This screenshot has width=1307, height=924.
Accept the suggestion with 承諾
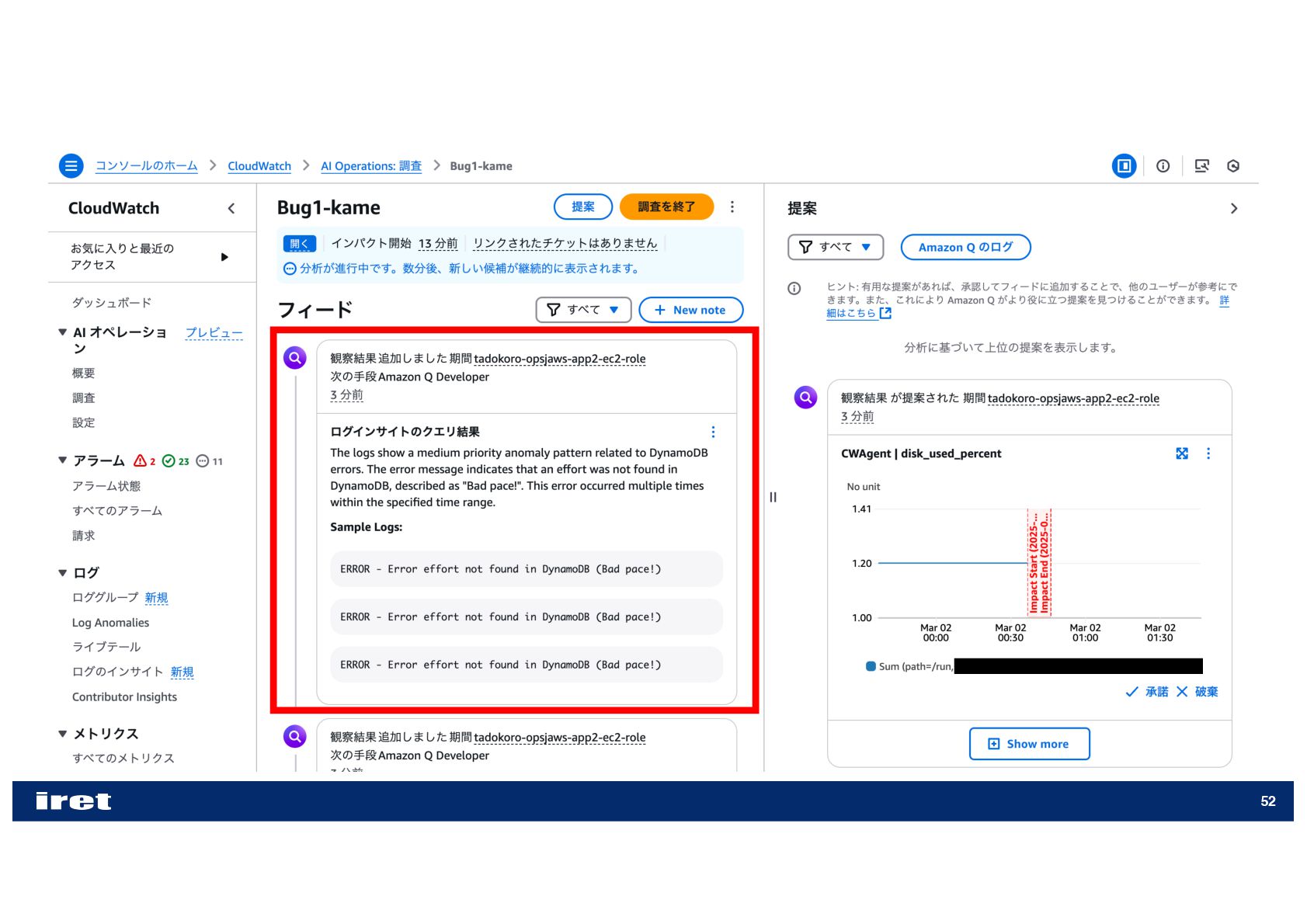point(1147,692)
